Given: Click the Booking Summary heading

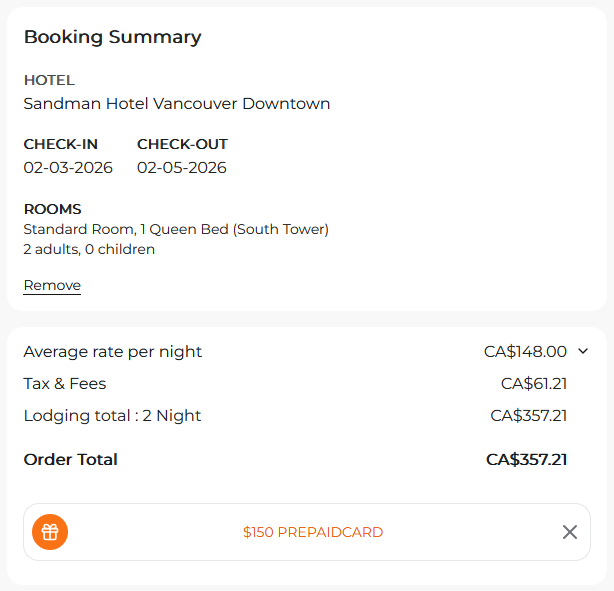Looking at the screenshot, I should (x=113, y=38).
